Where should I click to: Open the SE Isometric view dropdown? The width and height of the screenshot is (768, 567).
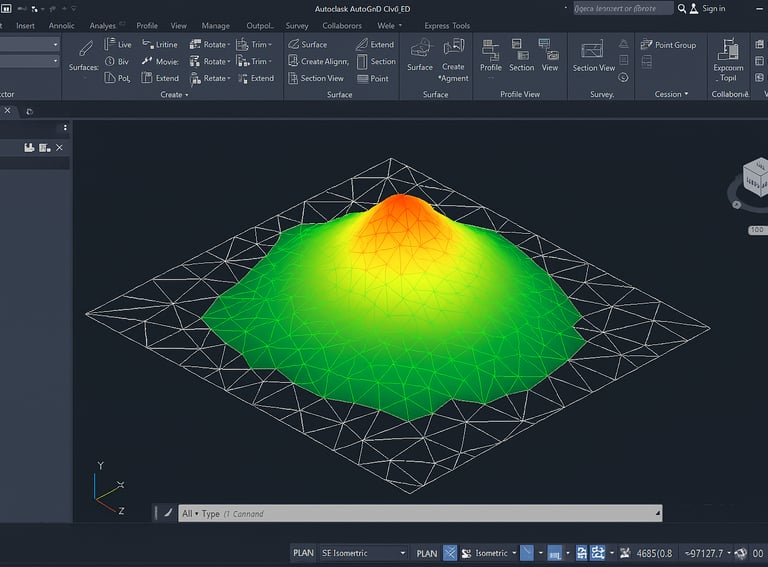point(363,553)
